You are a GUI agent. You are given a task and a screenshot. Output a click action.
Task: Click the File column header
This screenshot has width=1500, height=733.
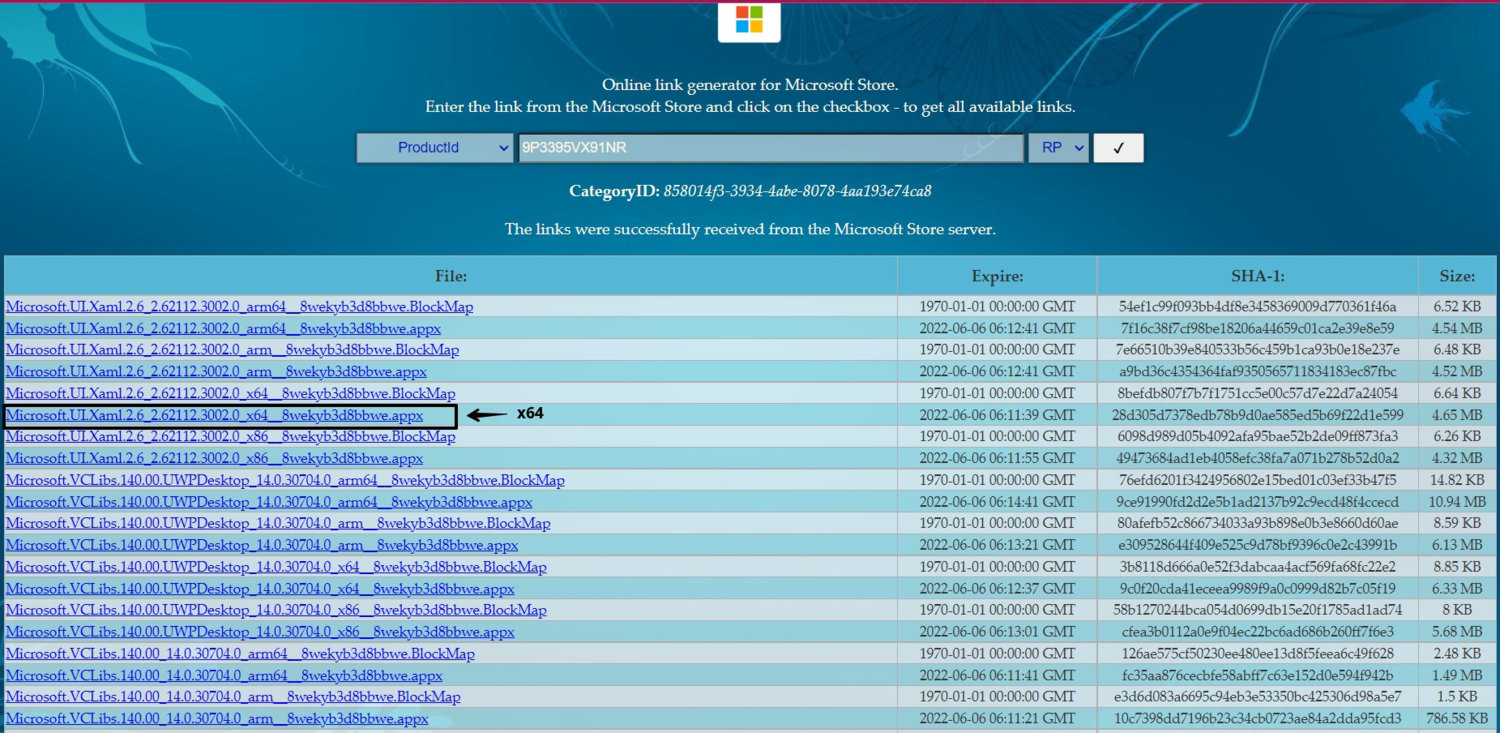[x=451, y=276]
